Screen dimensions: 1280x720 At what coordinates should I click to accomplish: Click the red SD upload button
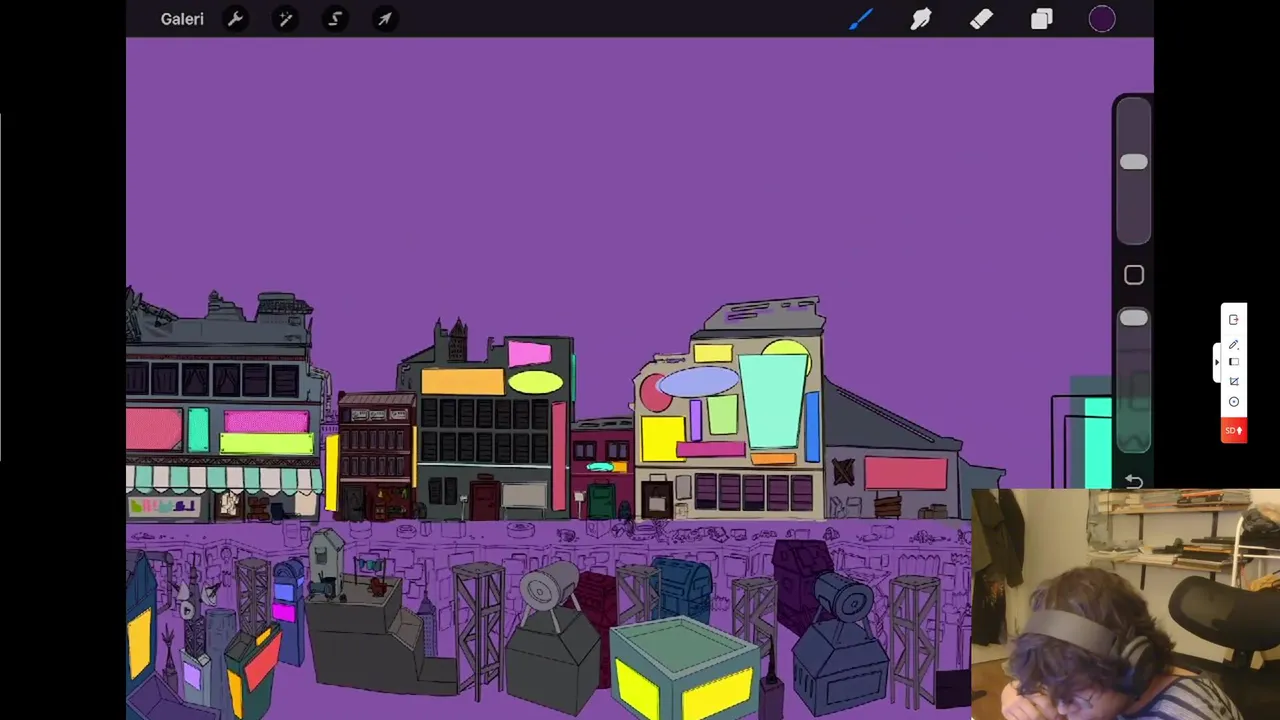coord(1233,431)
